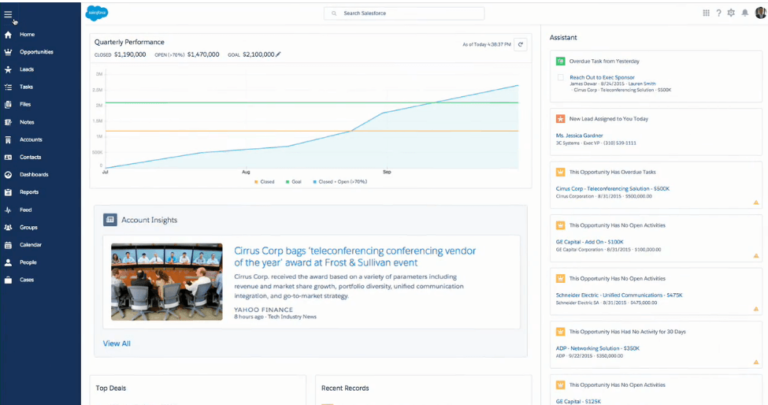This screenshot has height=405, width=768.
Task: Check the Reach Out to Exec Sponsor task
Action: pyautogui.click(x=560, y=77)
